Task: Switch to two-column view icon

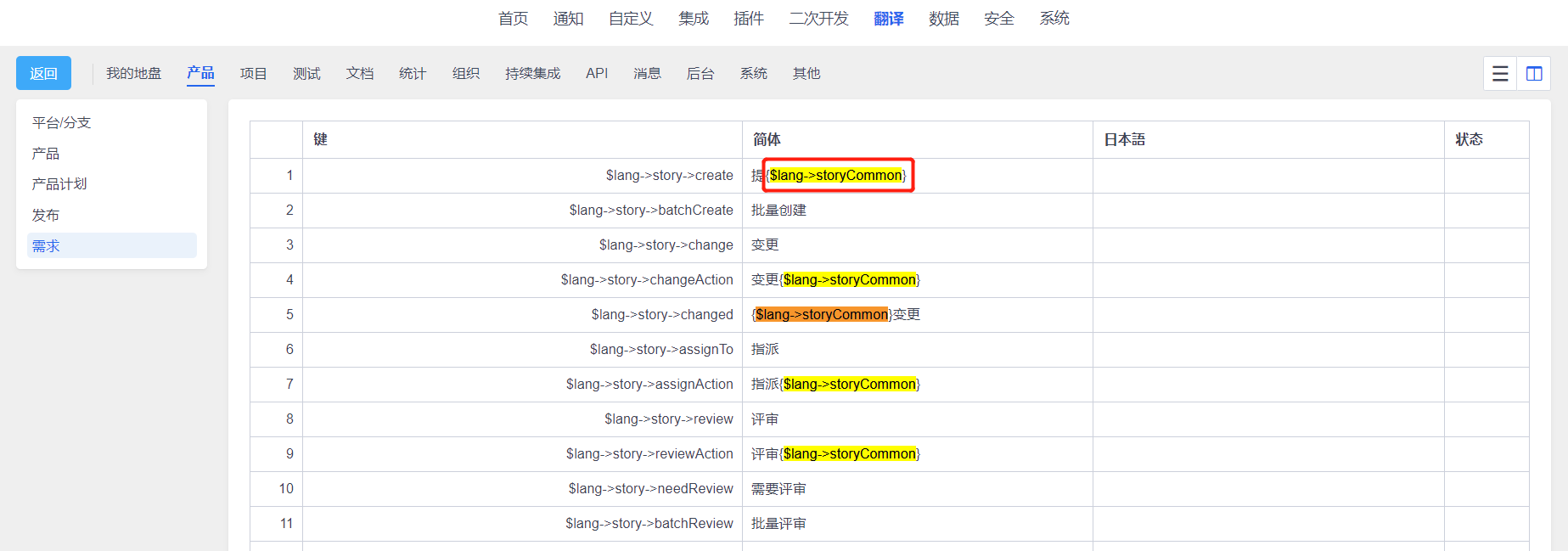Action: click(1534, 74)
